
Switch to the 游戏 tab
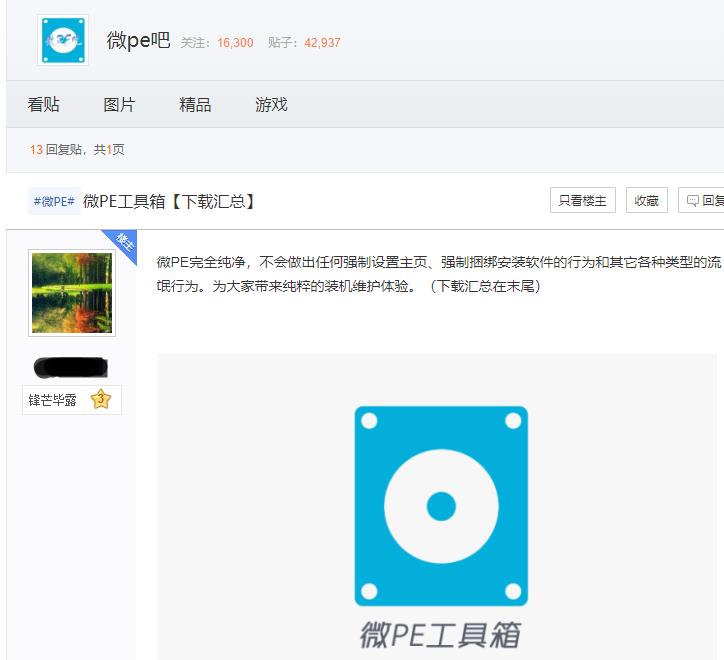[x=272, y=104]
